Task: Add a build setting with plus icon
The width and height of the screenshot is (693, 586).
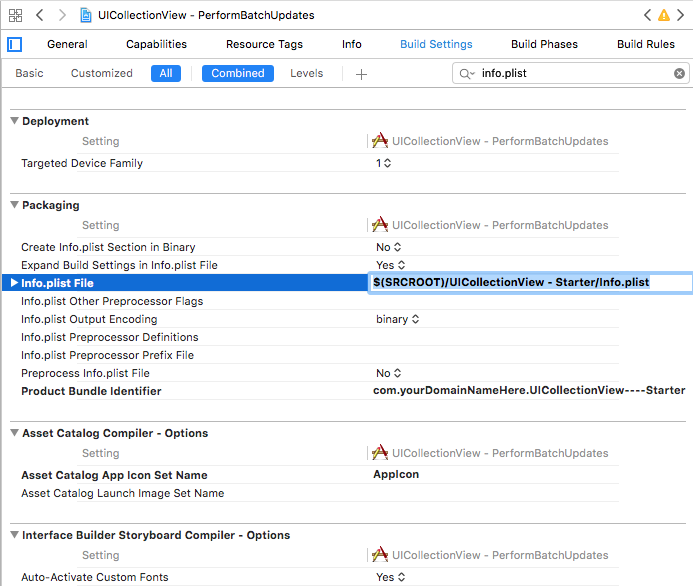Action: coord(361,74)
